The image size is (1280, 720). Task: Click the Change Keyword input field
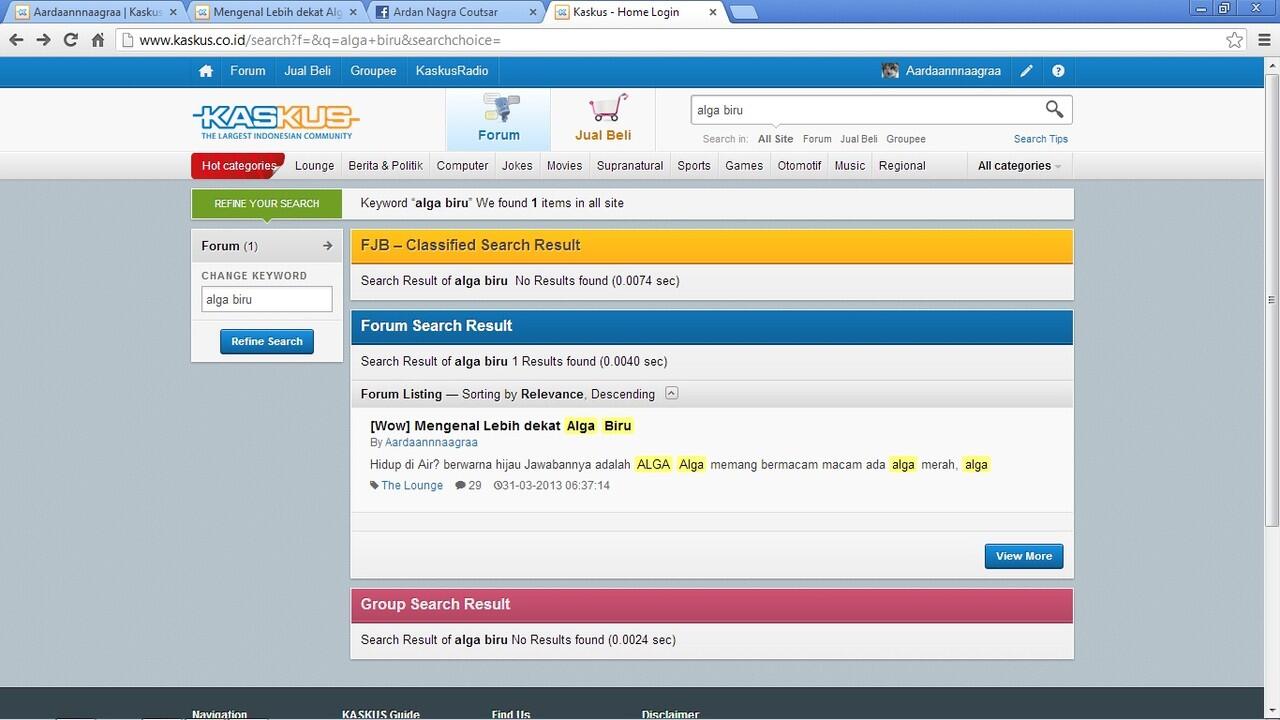[267, 299]
